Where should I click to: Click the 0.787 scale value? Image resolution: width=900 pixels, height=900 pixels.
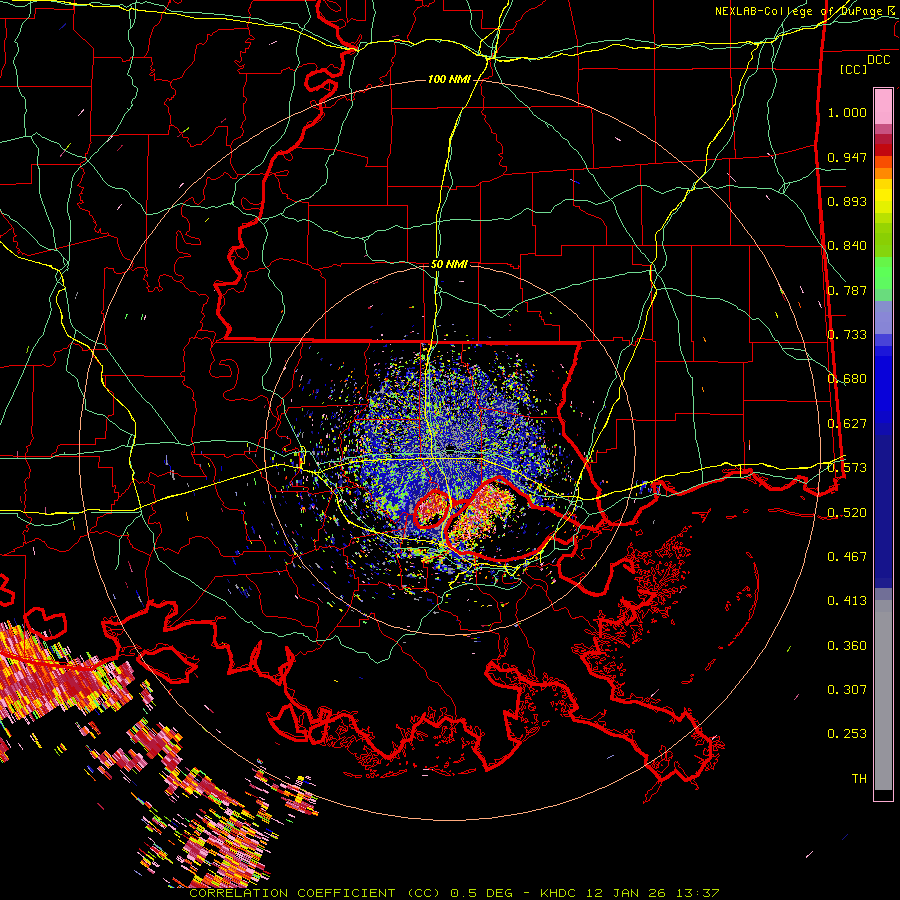(847, 290)
